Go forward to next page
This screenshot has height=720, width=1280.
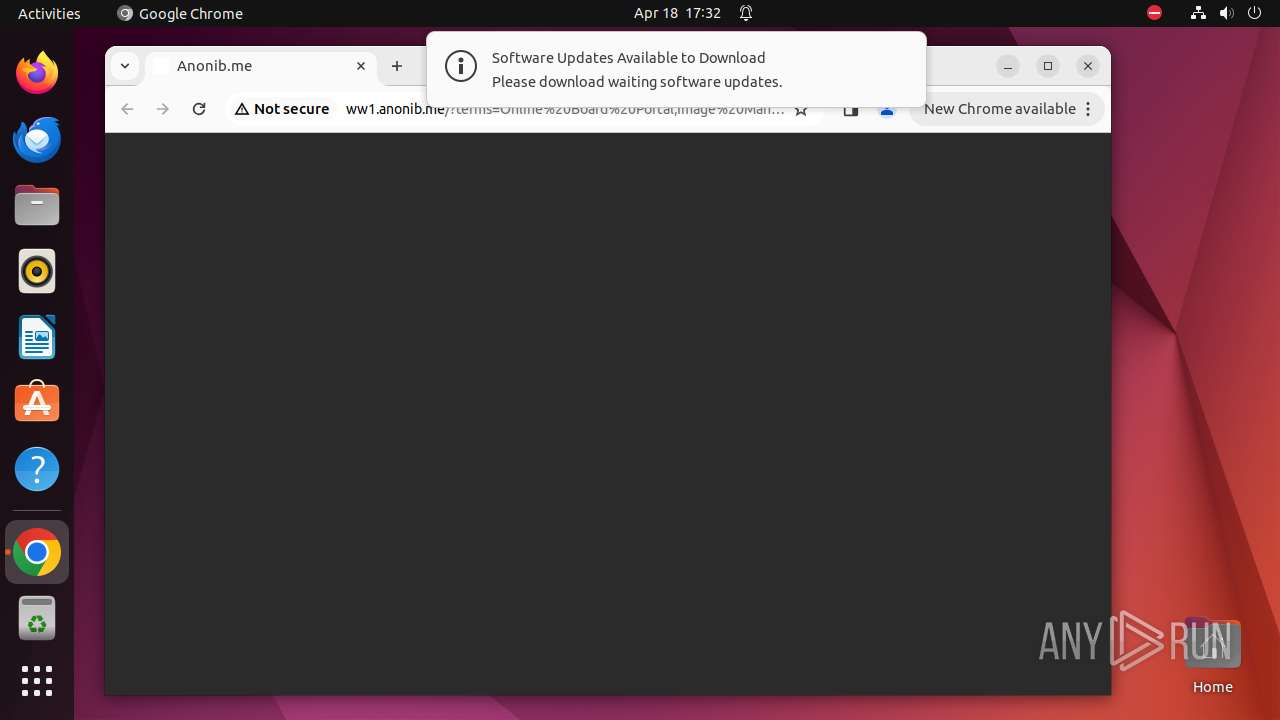pos(163,109)
